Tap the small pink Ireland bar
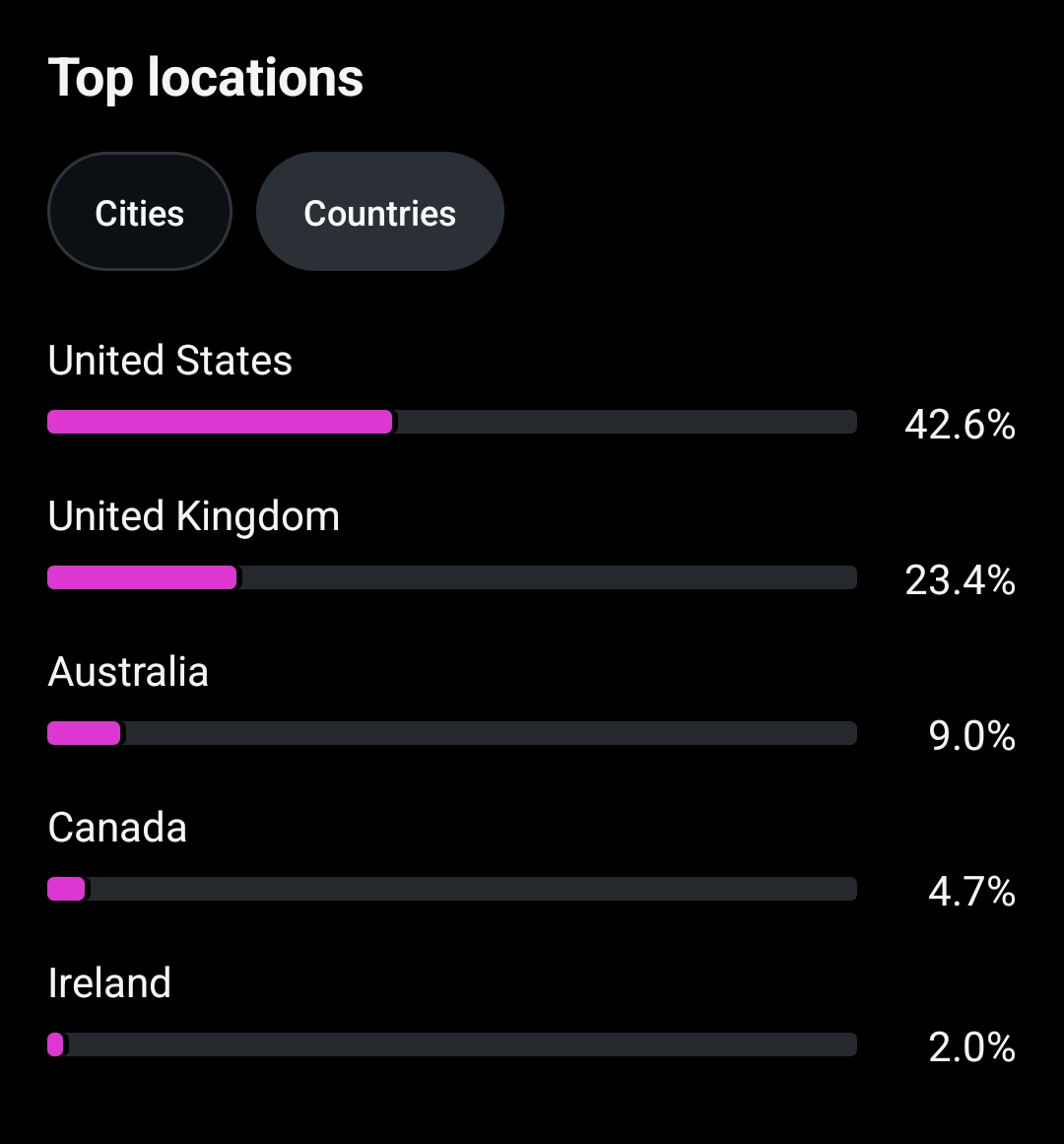The height and width of the screenshot is (1144, 1064). click(55, 1044)
